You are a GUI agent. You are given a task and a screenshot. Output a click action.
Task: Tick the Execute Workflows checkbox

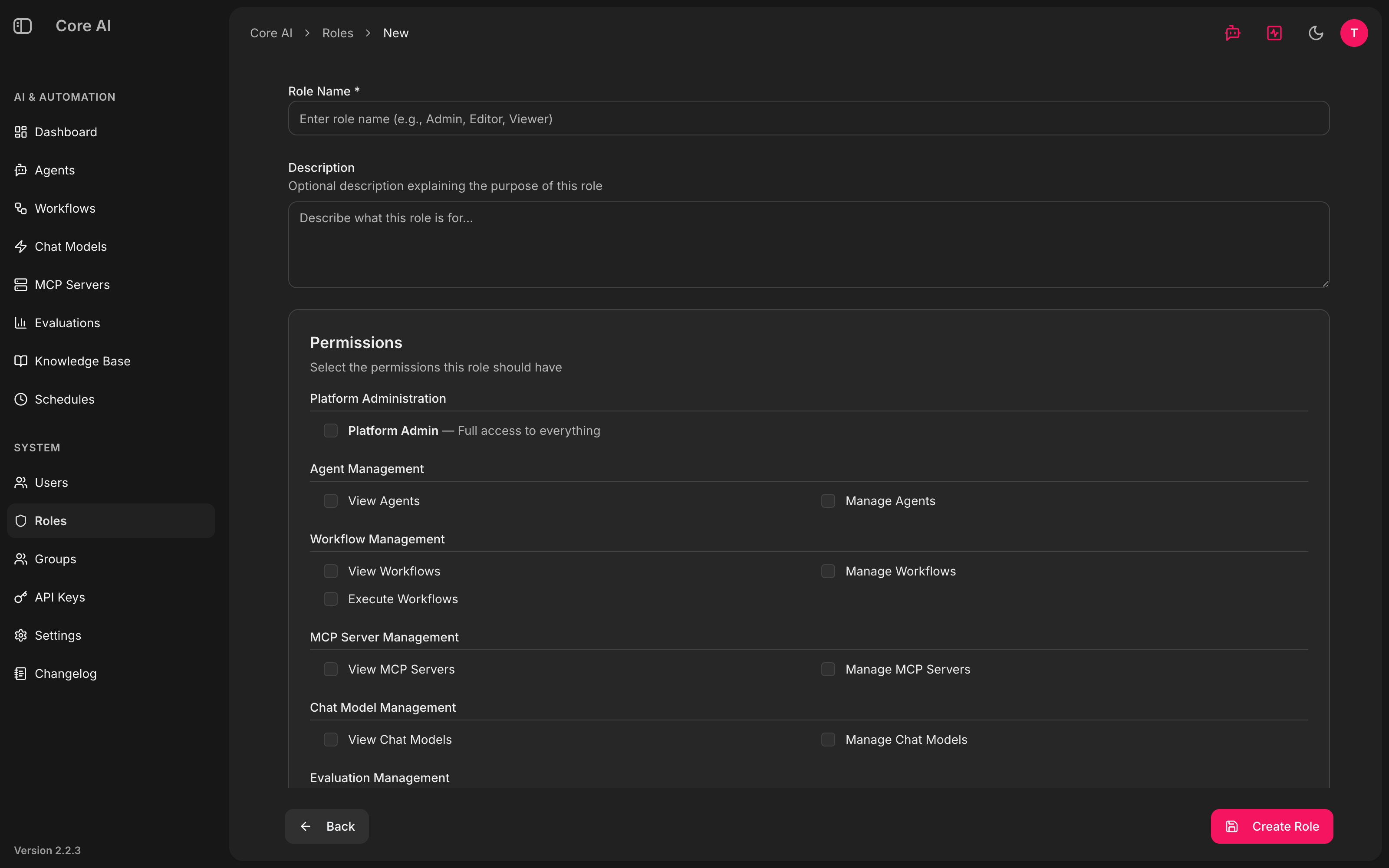pyautogui.click(x=331, y=599)
